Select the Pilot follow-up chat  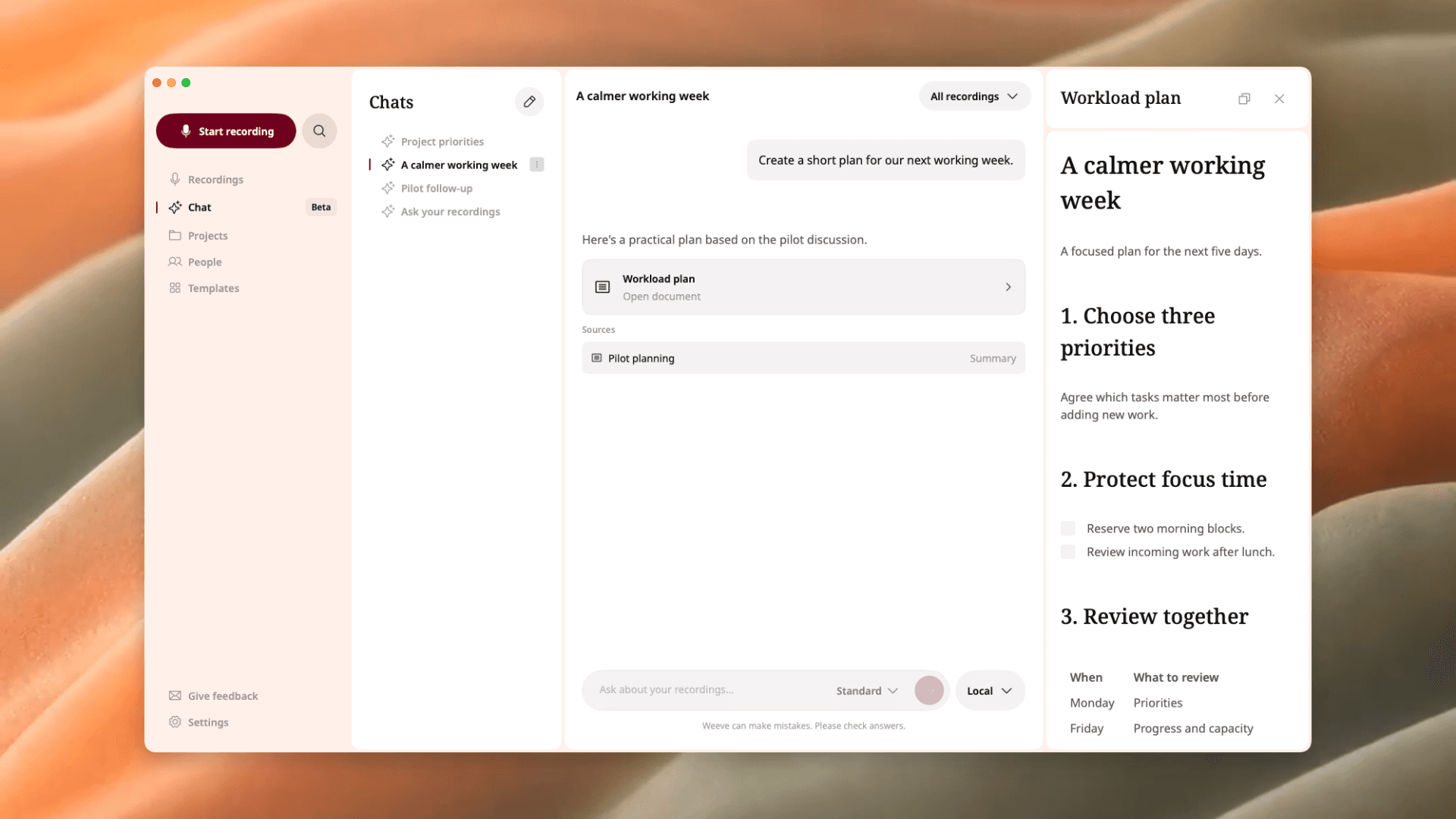(437, 188)
